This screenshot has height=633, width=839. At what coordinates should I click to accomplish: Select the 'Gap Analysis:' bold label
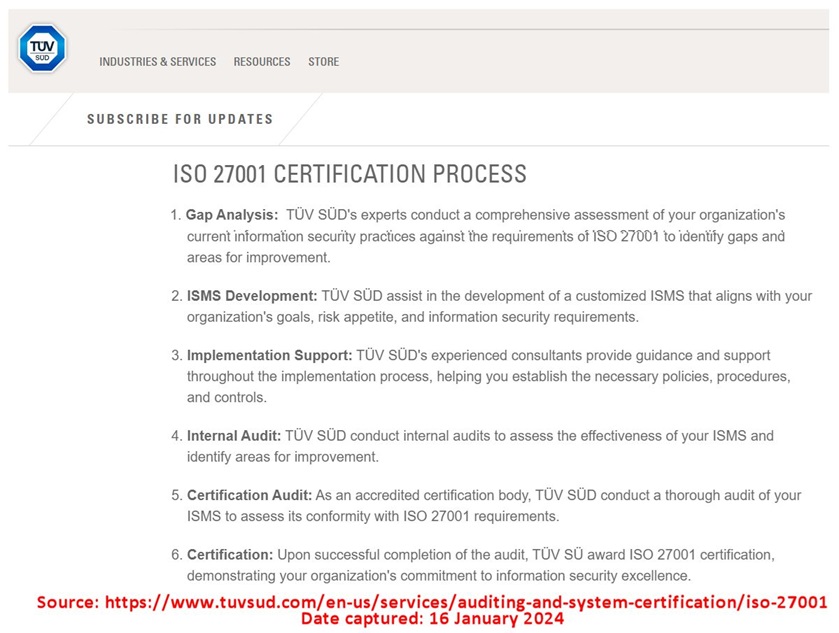coord(232,215)
